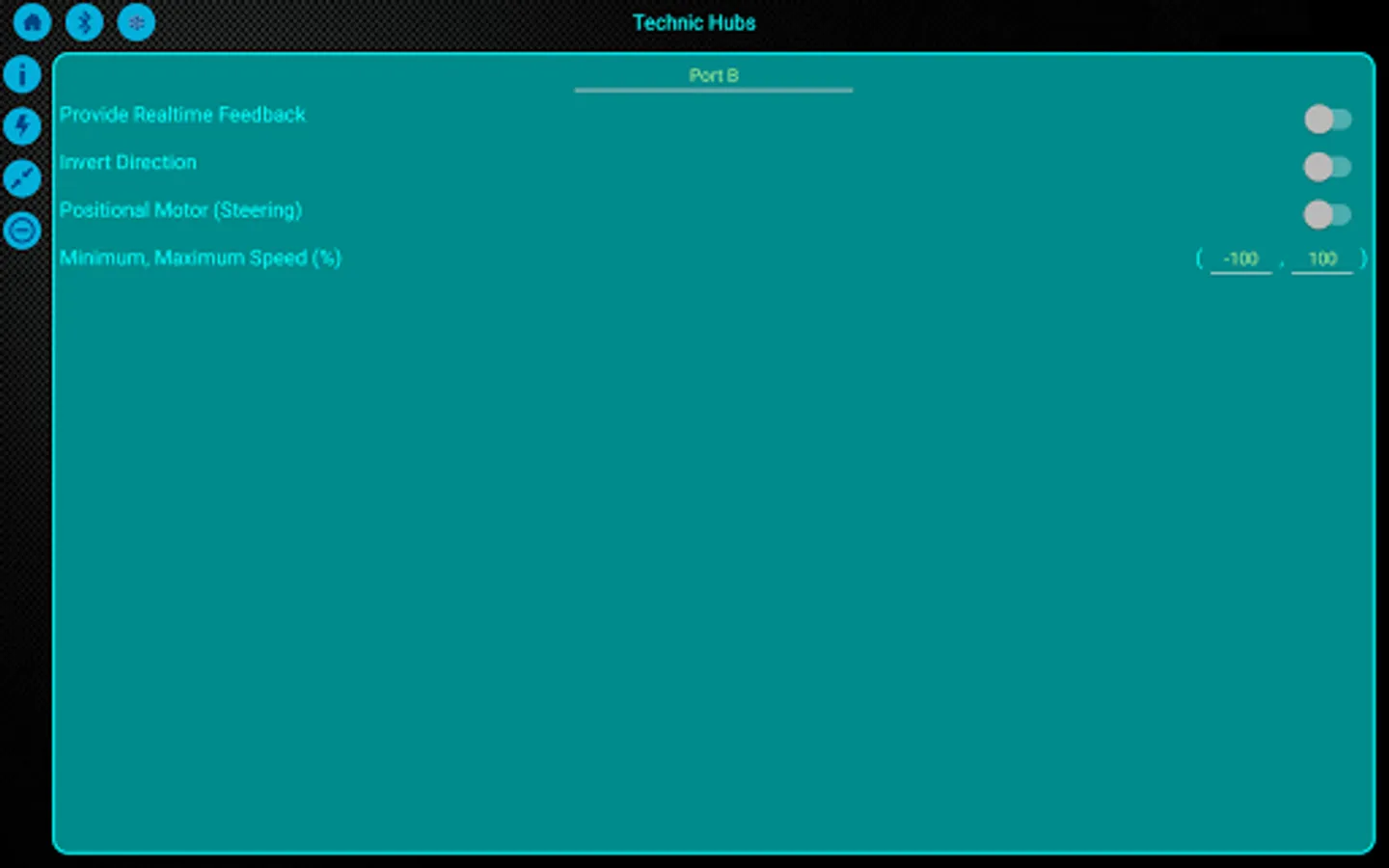The image size is (1389, 868).
Task: Click the minimum speed field showing -100
Action: coord(1239,258)
